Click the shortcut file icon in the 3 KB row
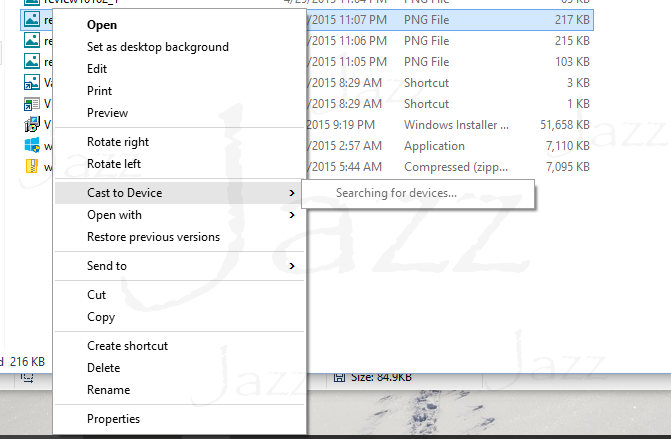This screenshot has height=439, width=671. pyautogui.click(x=33, y=83)
